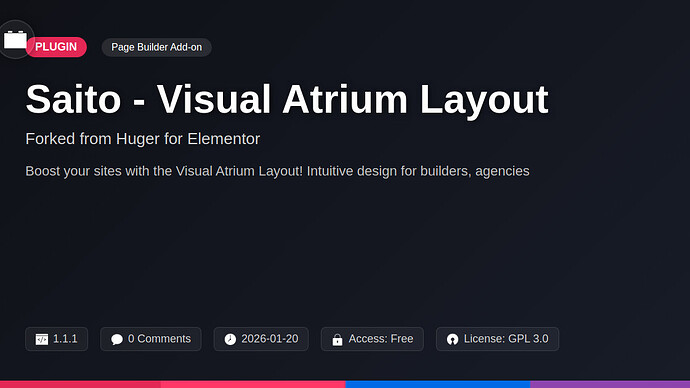Screen dimensions: 690x388
Task: Click the open-source license icon
Action: point(452,339)
